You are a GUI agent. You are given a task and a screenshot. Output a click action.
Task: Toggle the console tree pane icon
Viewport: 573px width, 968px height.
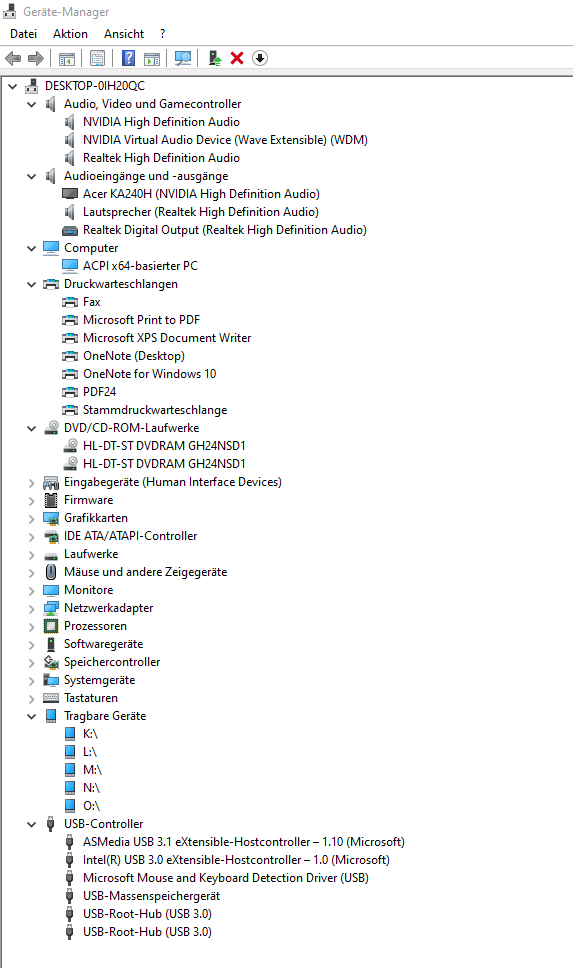(x=67, y=59)
